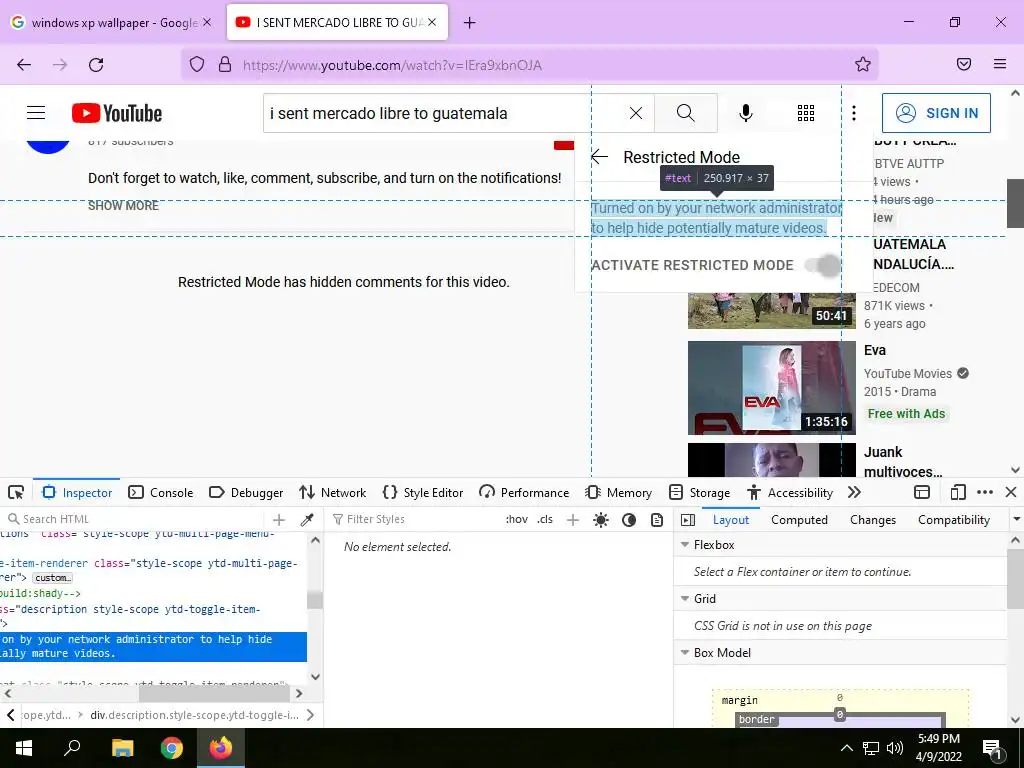Bookmark this page with the star
1024x768 pixels.
[863, 64]
